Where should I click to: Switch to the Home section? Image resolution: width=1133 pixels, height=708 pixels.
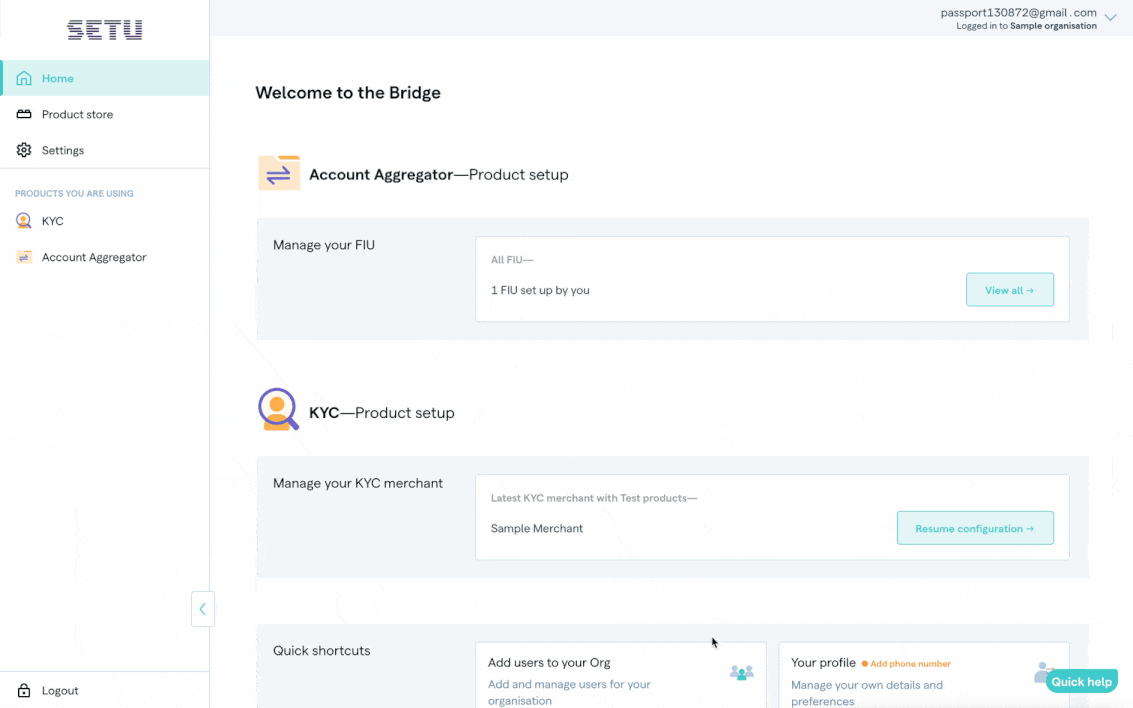tap(57, 78)
